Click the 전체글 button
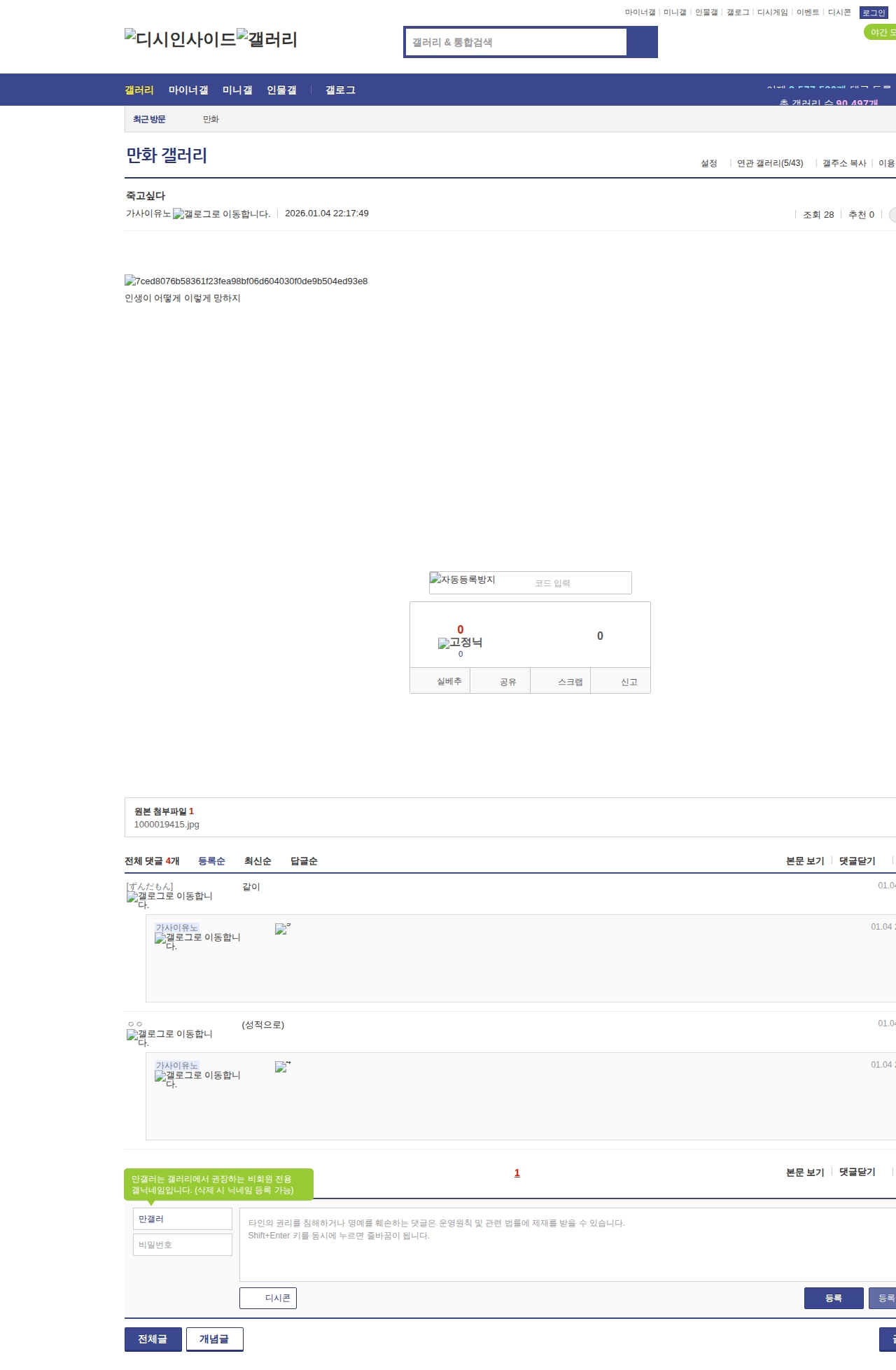 [153, 1338]
